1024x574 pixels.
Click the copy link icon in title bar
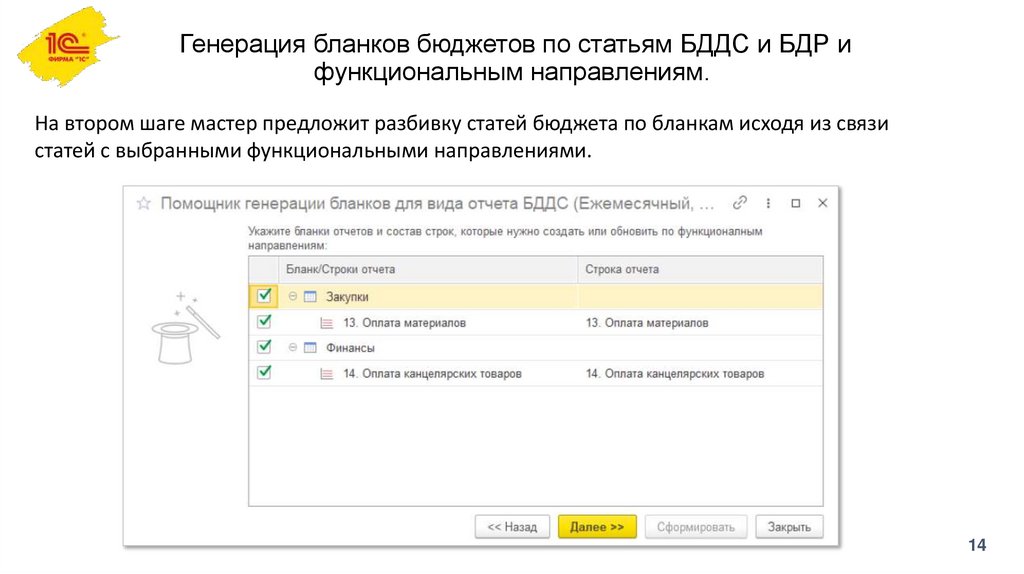tap(740, 202)
